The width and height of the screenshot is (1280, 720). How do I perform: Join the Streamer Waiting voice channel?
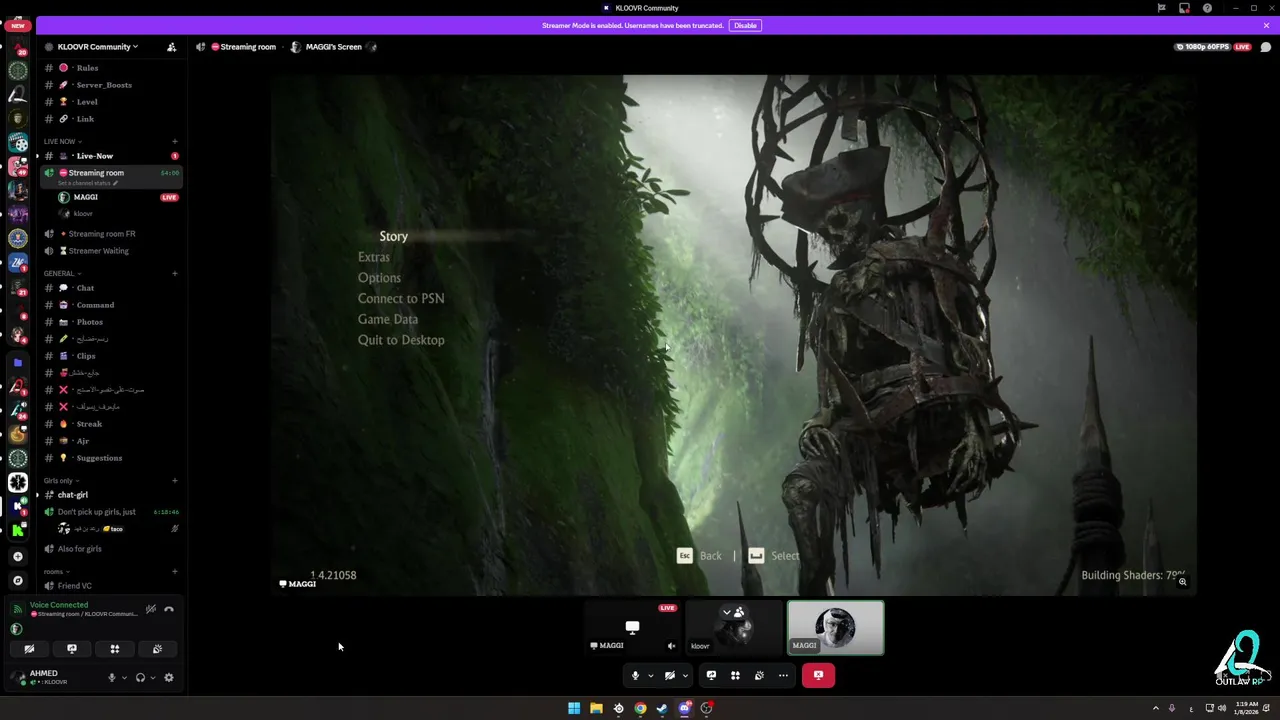(x=110, y=251)
